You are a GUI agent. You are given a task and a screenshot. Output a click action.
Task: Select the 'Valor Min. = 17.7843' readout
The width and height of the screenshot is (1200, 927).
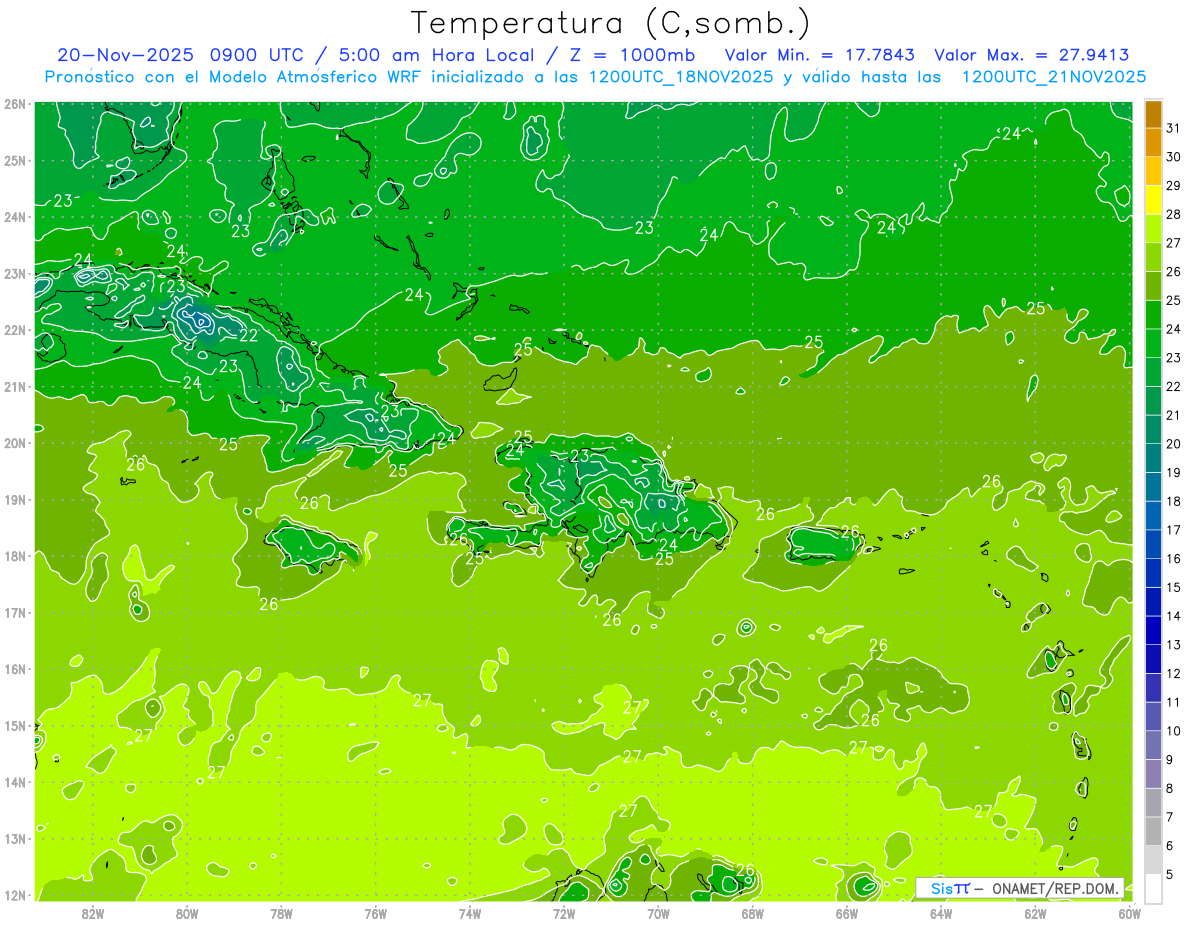819,55
